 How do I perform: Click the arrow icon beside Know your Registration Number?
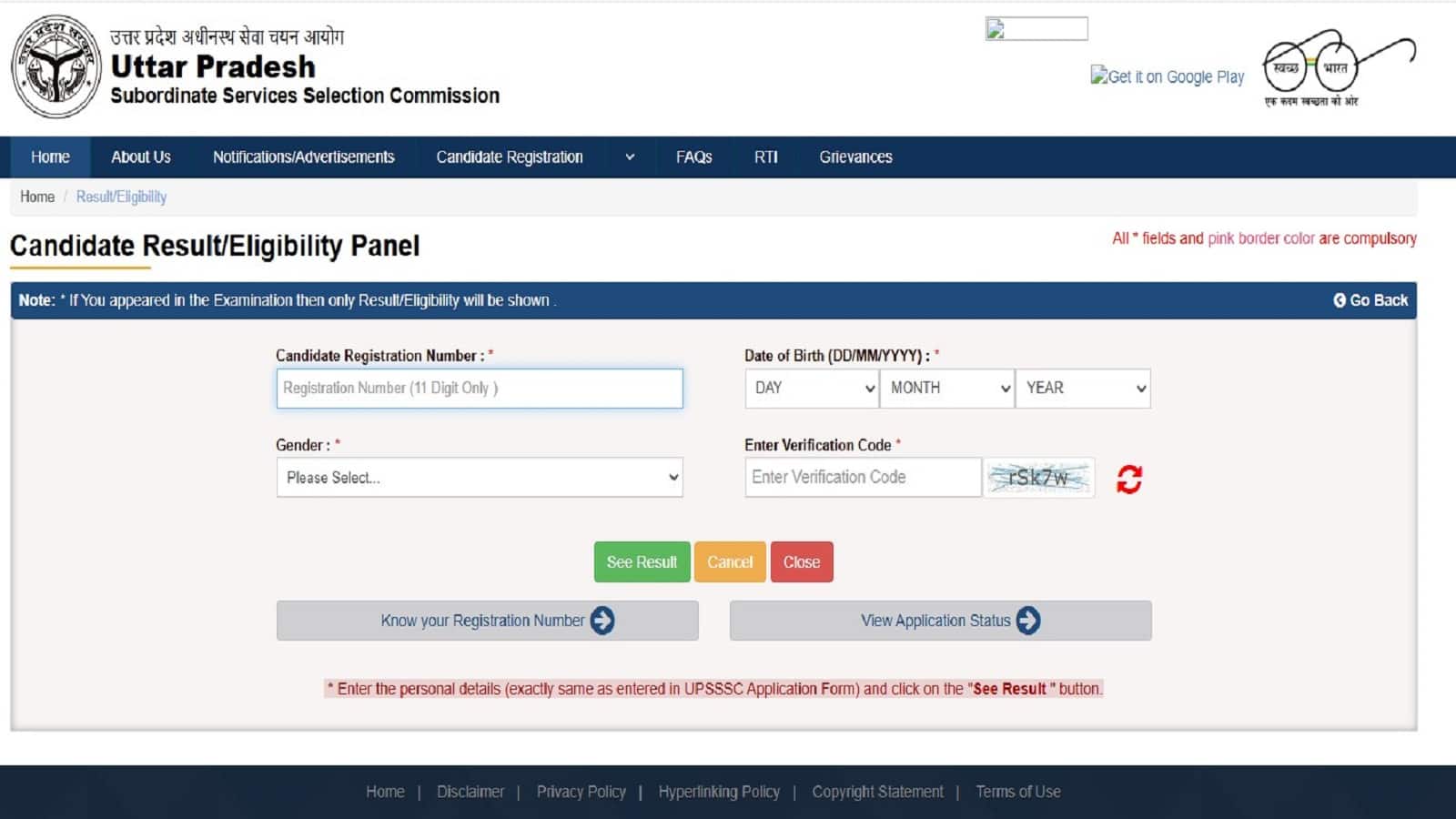[x=602, y=621]
